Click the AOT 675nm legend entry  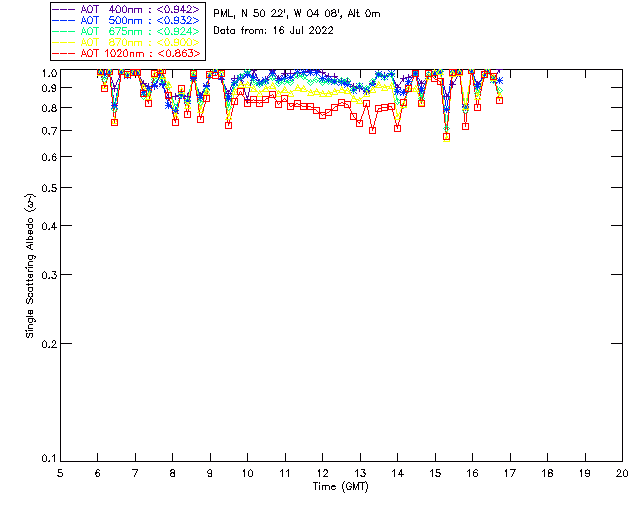(126, 31)
